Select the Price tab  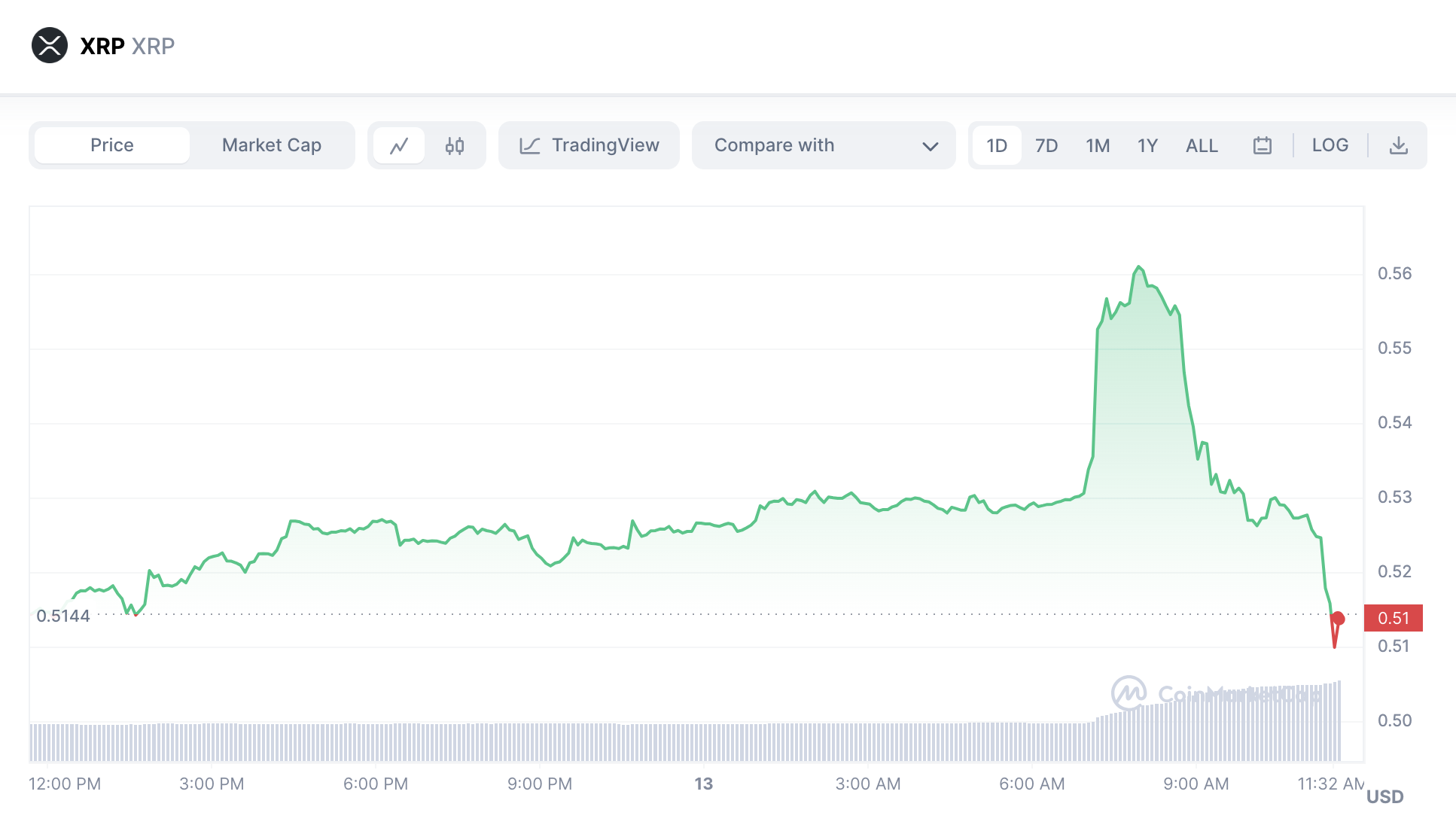pos(112,145)
